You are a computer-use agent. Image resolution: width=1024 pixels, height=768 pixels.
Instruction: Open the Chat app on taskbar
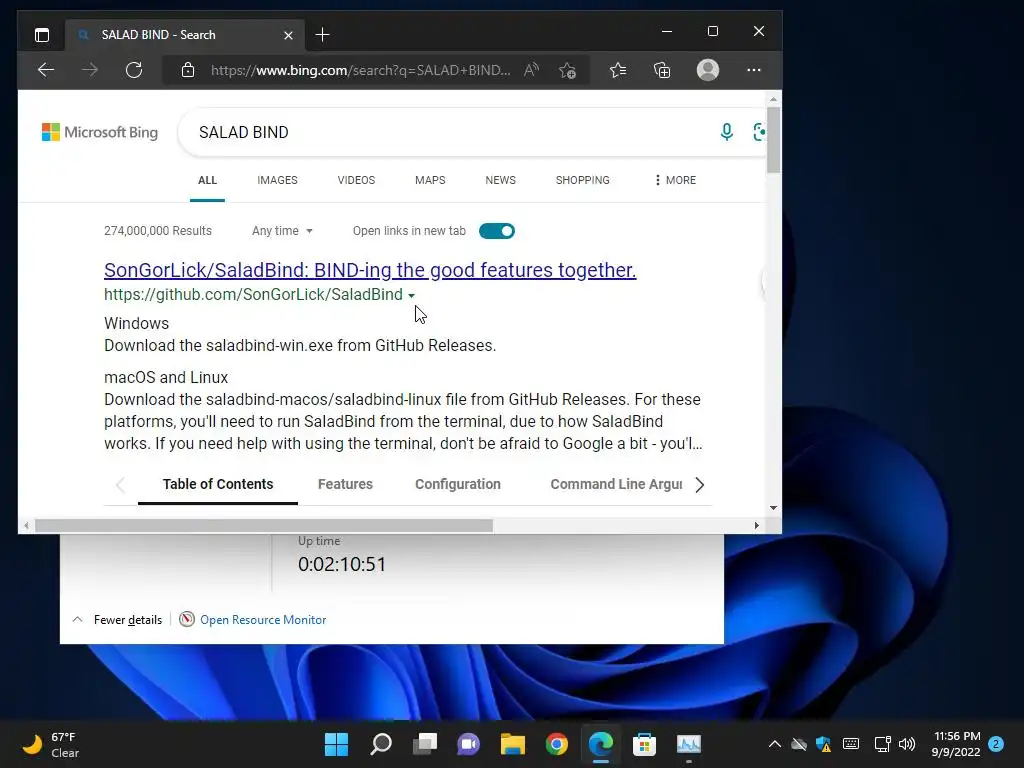(x=468, y=744)
